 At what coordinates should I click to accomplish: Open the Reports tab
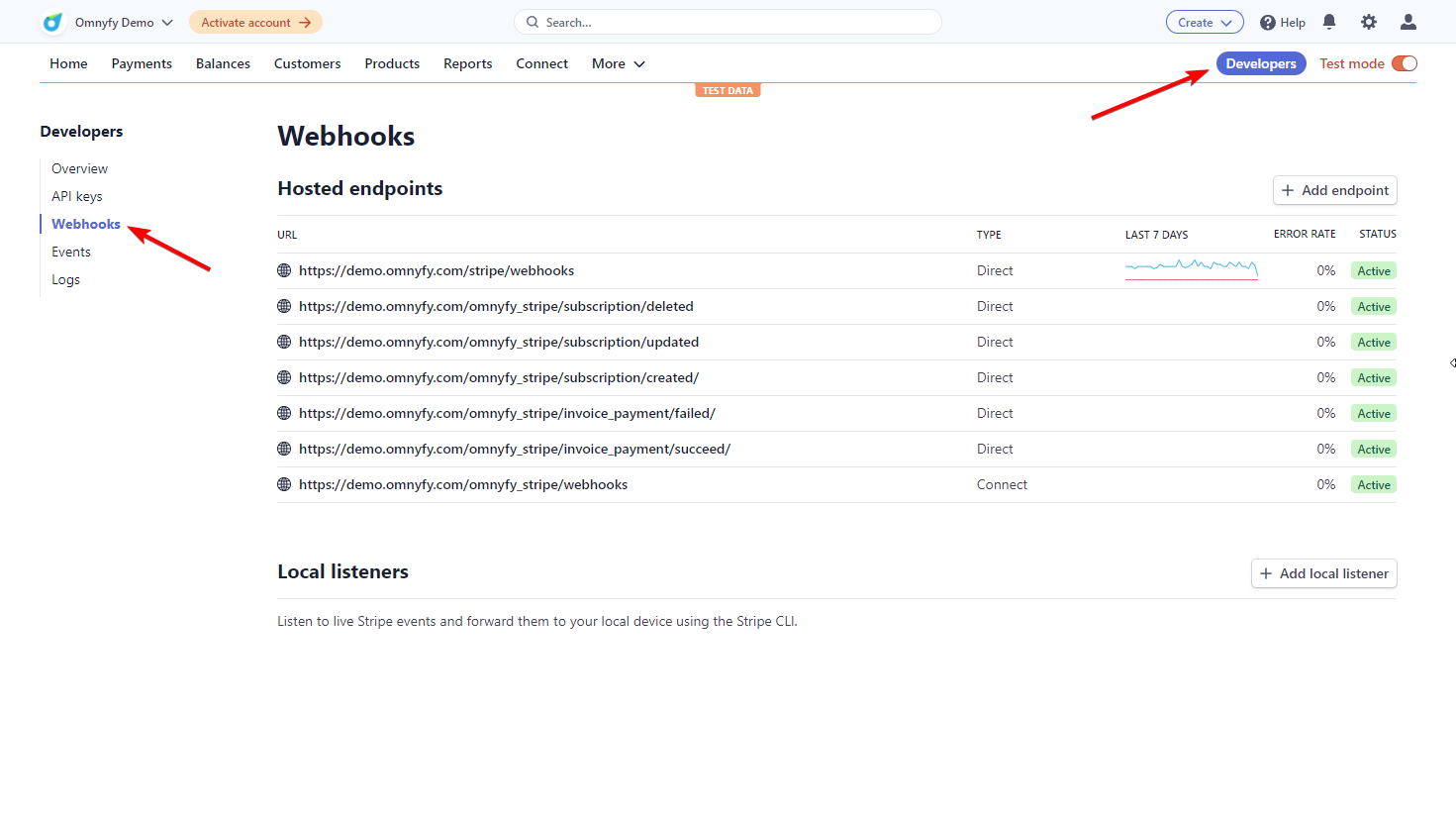467,63
